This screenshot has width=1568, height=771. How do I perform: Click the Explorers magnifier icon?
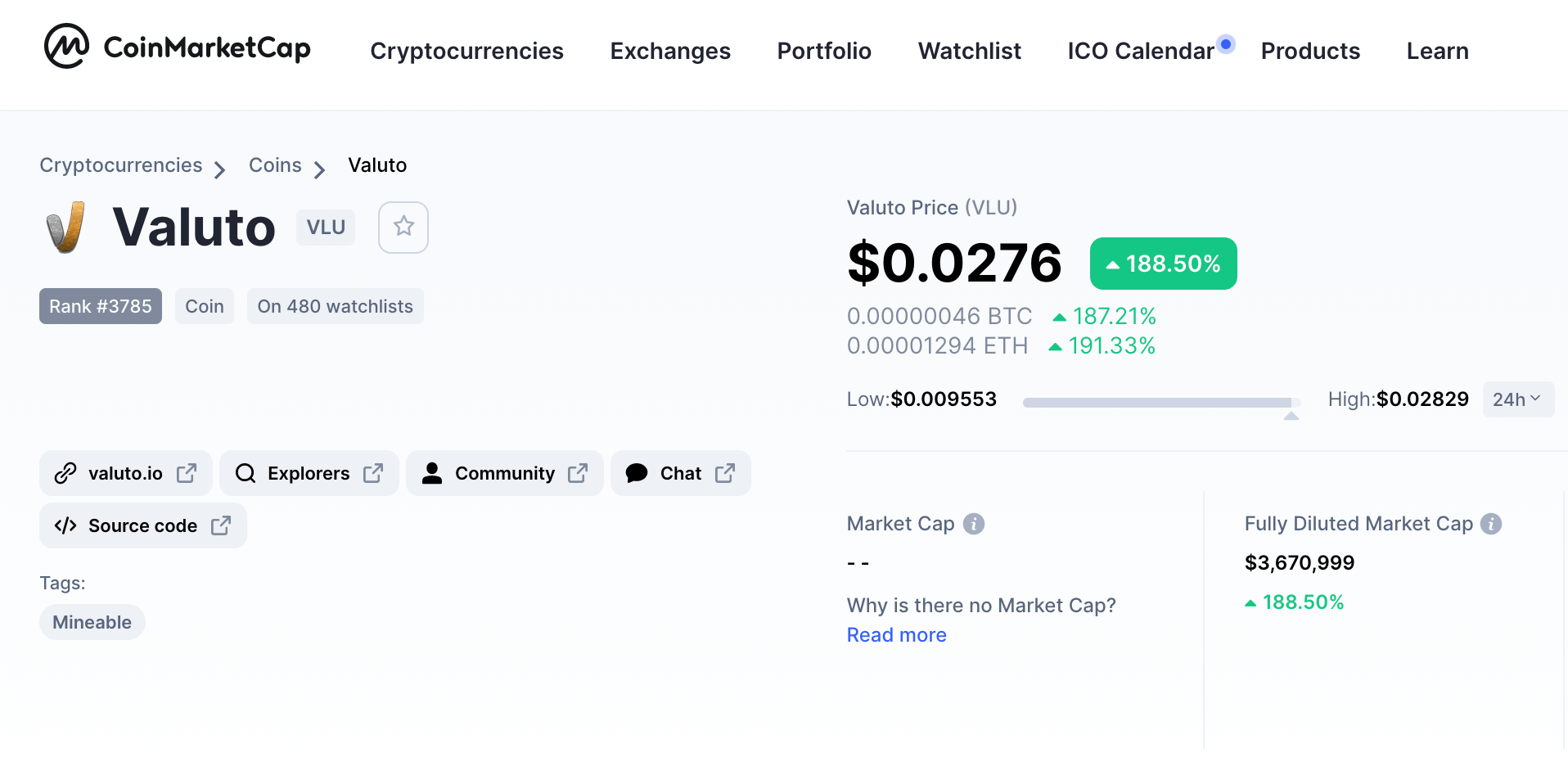click(246, 473)
